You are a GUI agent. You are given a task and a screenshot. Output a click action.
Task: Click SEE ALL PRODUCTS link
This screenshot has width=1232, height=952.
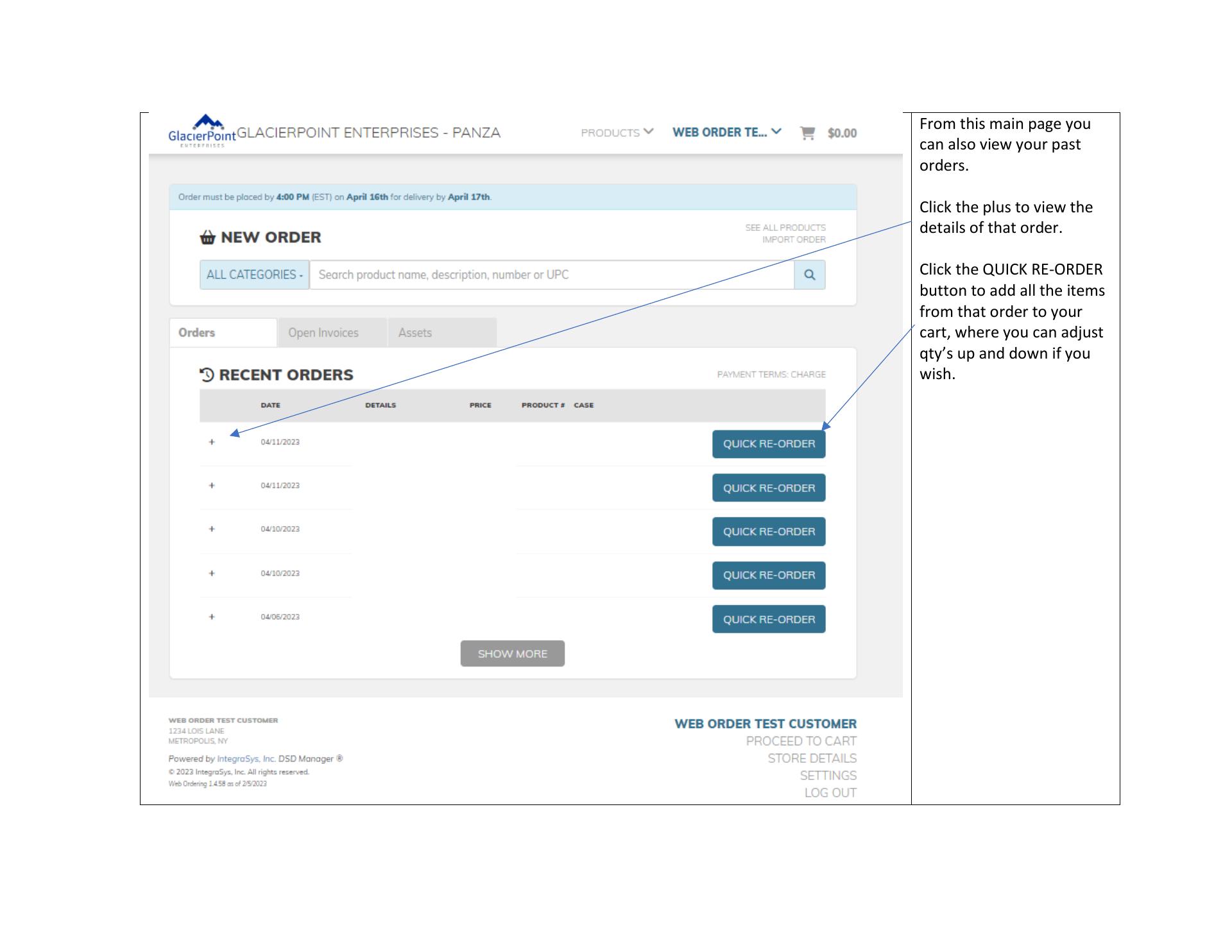click(x=785, y=228)
